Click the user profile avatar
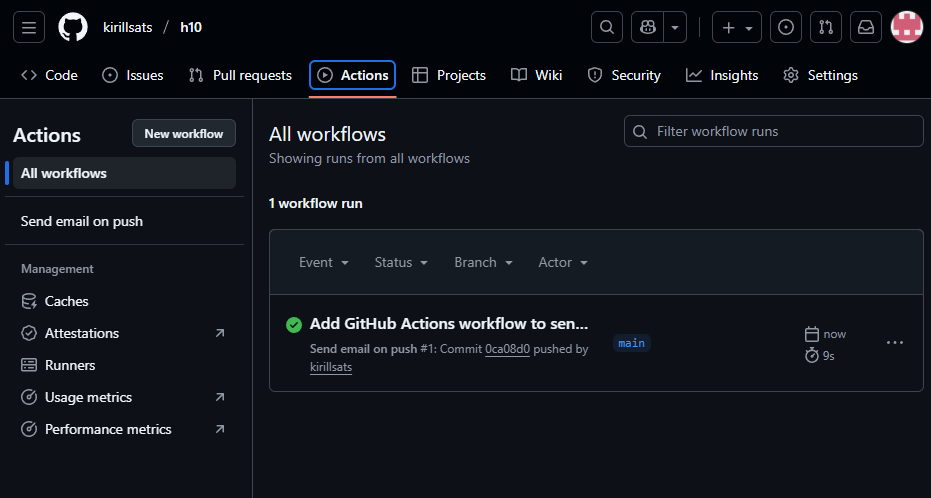This screenshot has width=931, height=498. (907, 27)
